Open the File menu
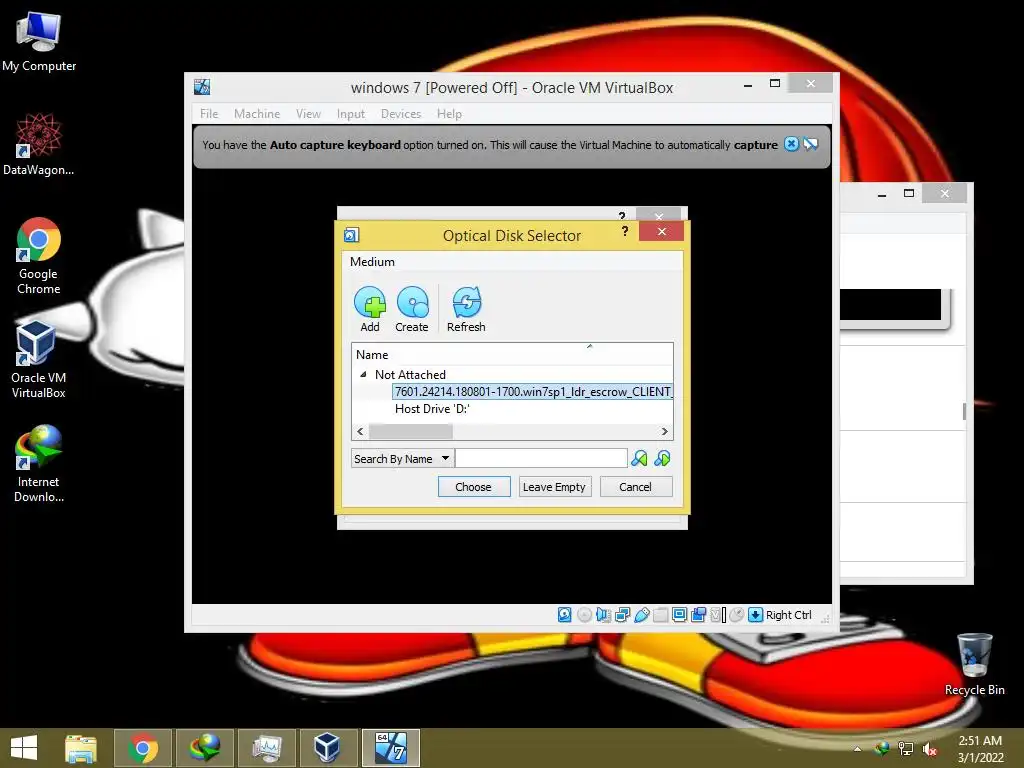The width and height of the screenshot is (1024, 768). point(209,114)
